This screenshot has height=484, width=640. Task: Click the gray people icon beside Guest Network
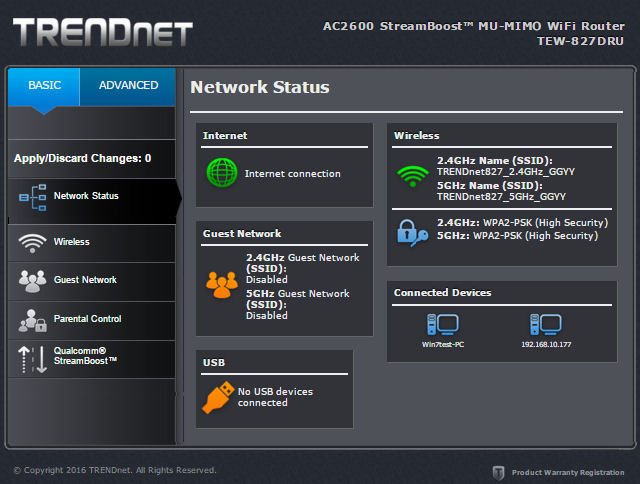32,281
